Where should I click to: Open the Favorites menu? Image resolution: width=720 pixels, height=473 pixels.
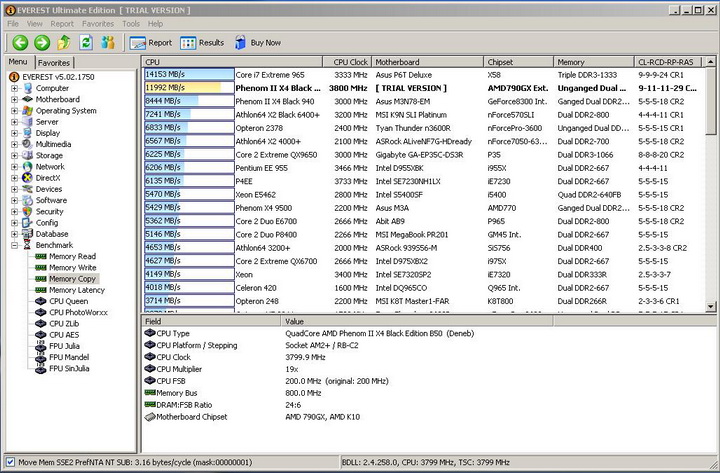(98, 24)
